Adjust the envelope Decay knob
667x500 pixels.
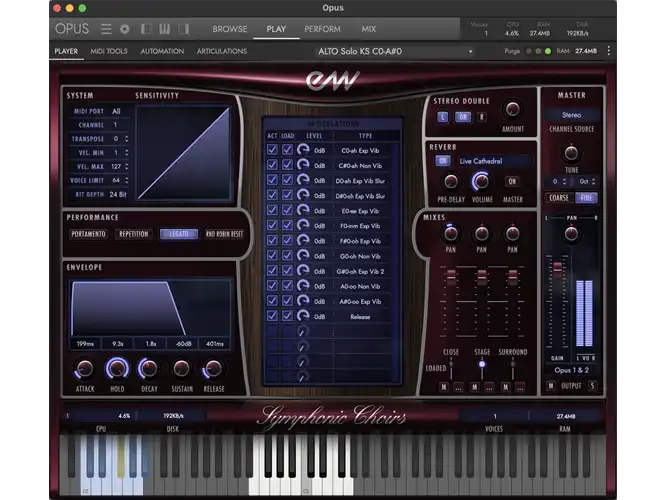pos(149,369)
